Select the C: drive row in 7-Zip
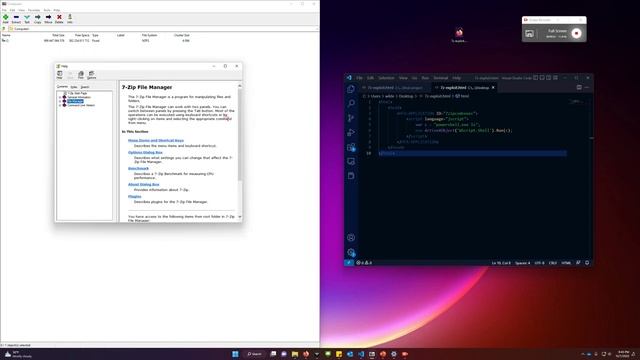The image size is (640, 360). tap(96, 41)
